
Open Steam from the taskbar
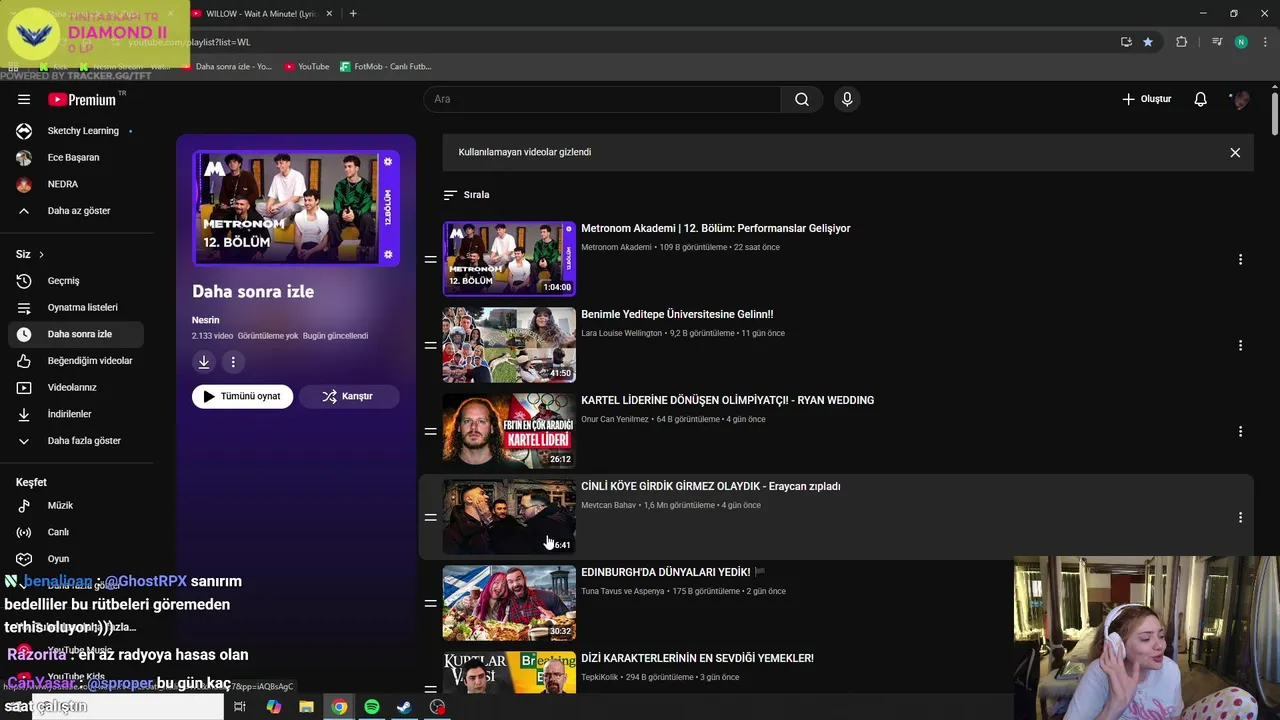click(404, 707)
